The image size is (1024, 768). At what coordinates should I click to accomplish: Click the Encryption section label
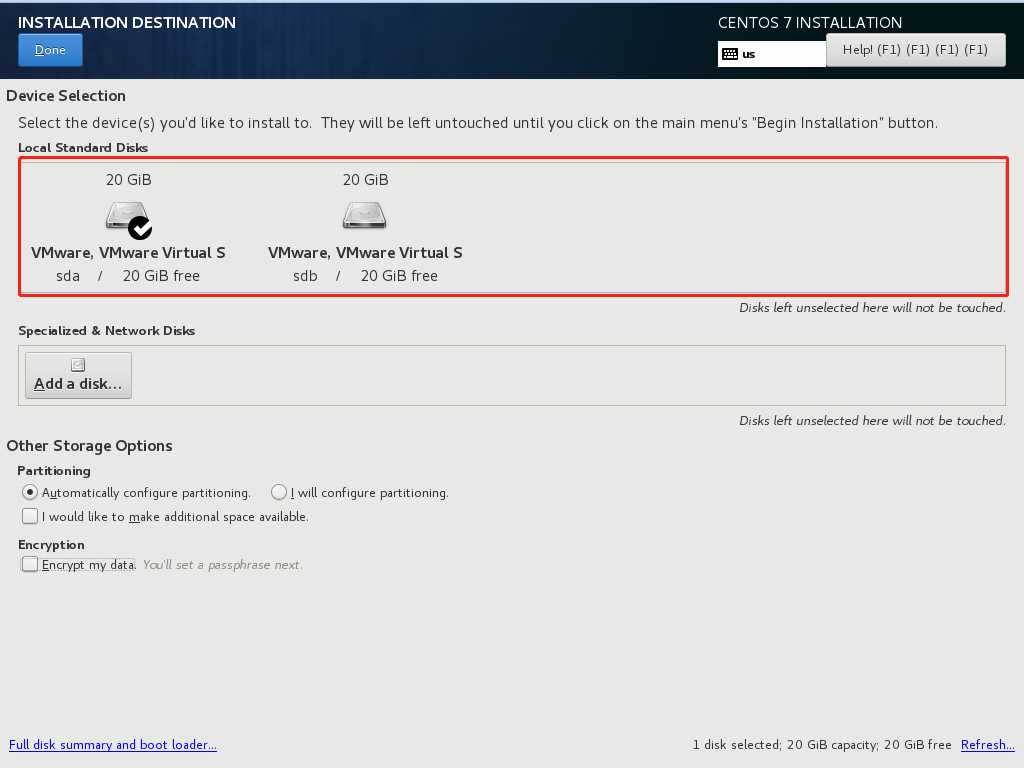(x=51, y=545)
